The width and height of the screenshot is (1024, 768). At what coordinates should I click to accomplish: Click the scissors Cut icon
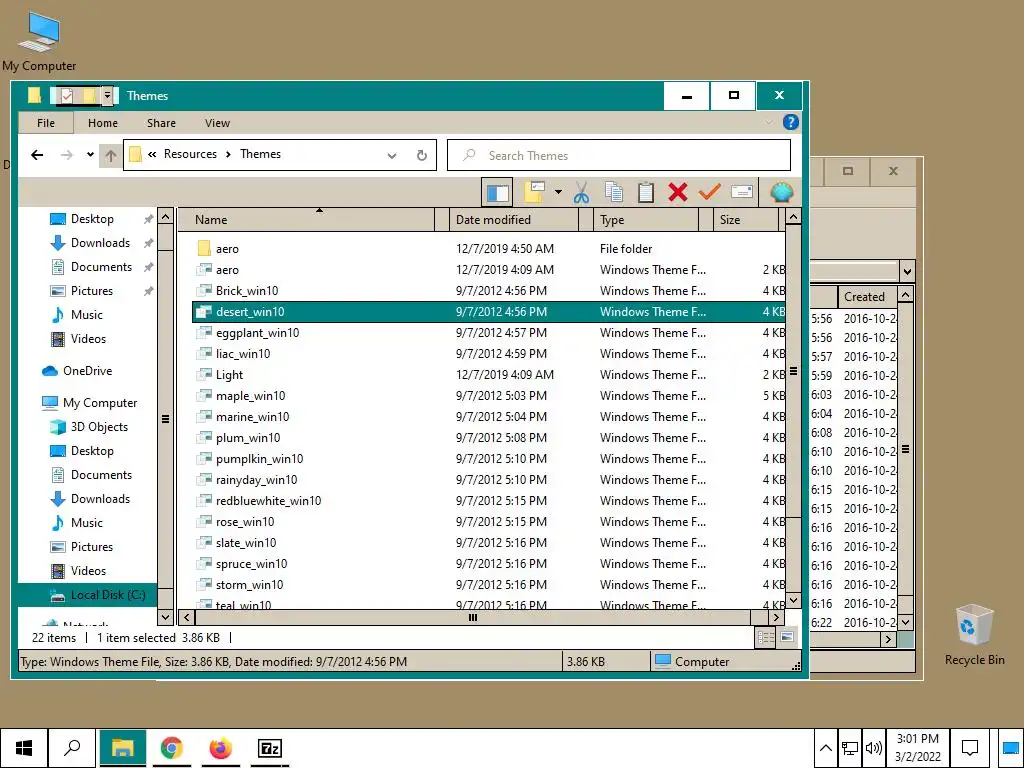coord(581,192)
